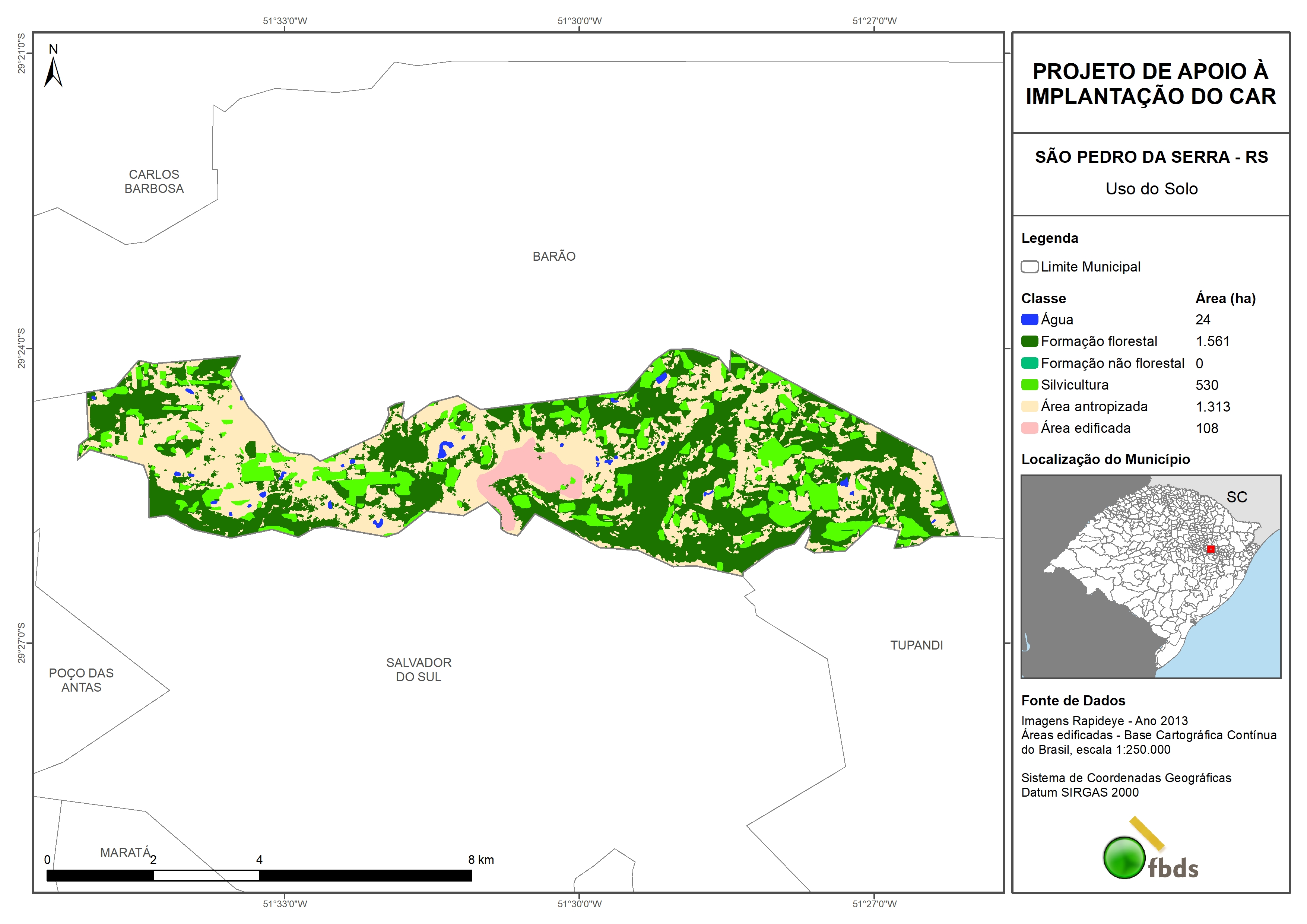
Task: Click the SALVADOR DO SUL map label
Action: tap(418, 670)
